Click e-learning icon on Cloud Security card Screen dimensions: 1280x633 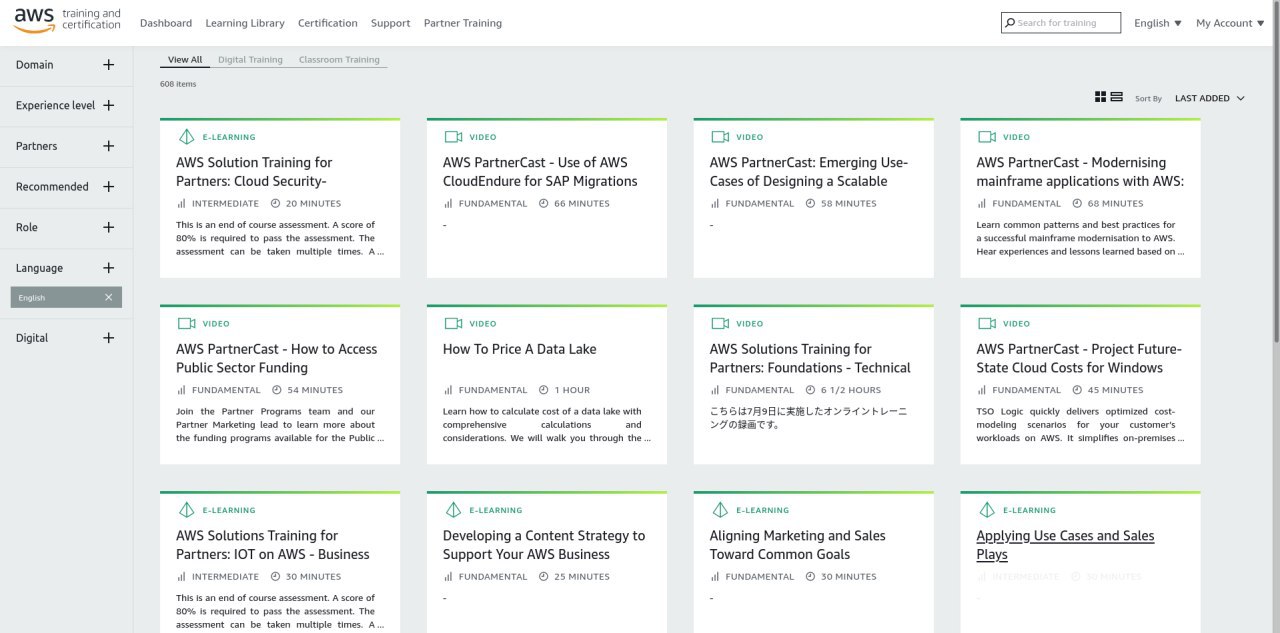tap(186, 137)
